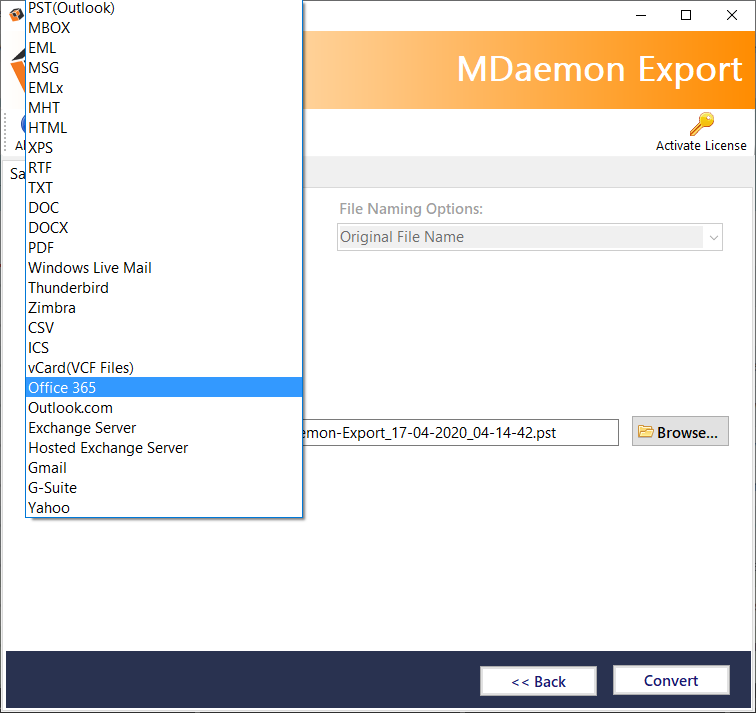Choose Gmail from the dropdown list
This screenshot has height=713, width=756.
point(47,468)
